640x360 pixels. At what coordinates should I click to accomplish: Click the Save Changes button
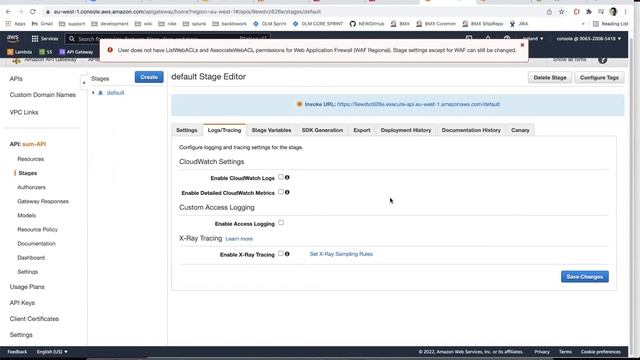pyautogui.click(x=584, y=277)
